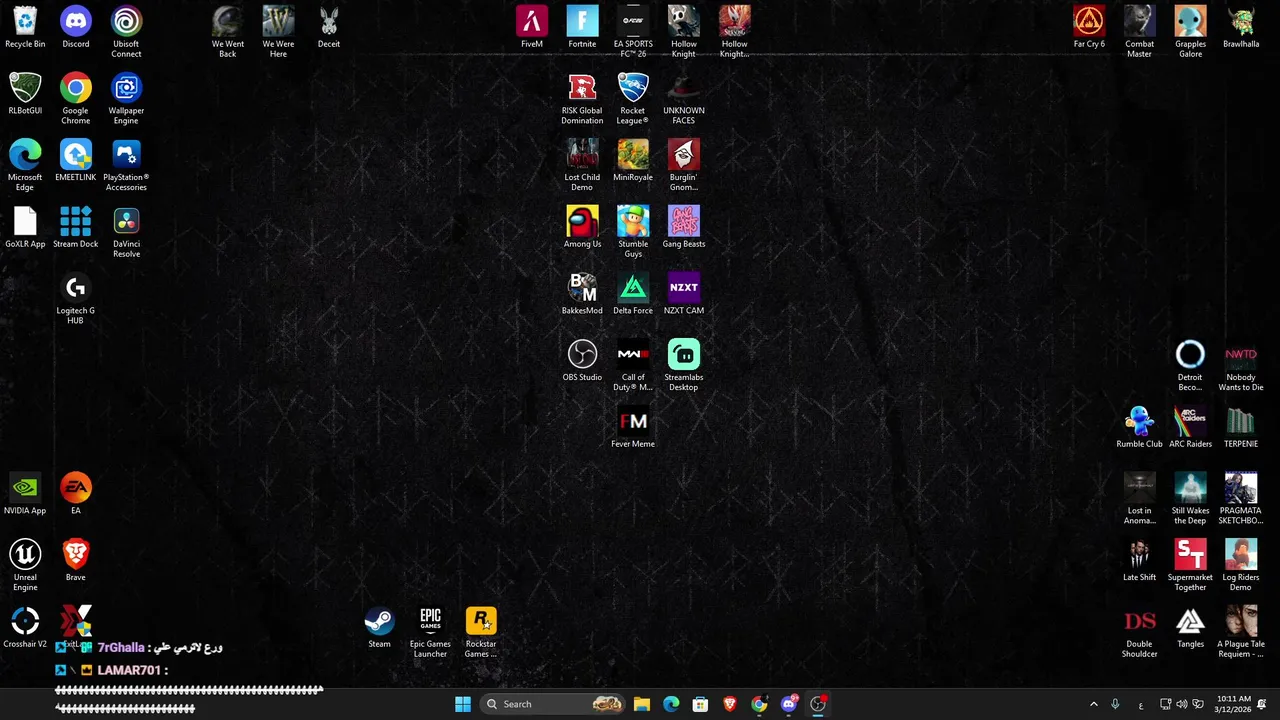Open Epic Games Launcher icon

pos(430,633)
